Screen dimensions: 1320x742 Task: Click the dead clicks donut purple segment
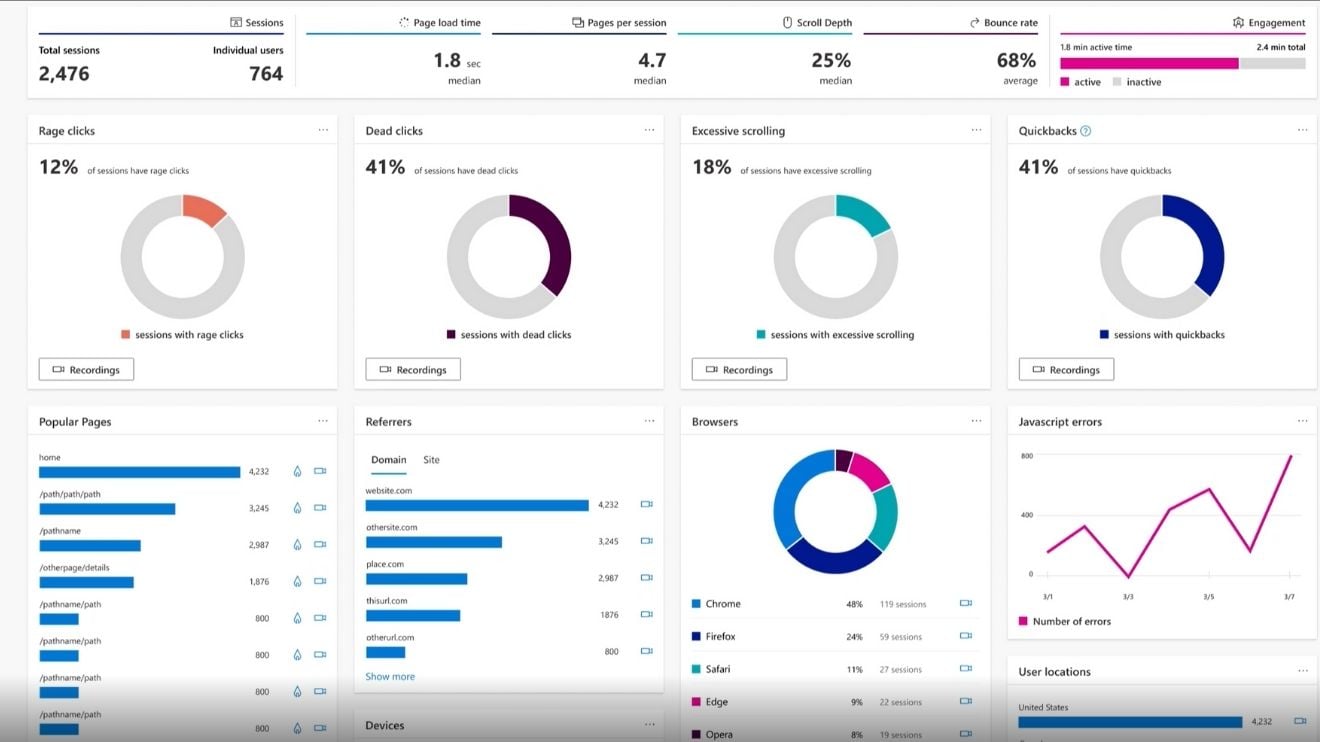552,240
